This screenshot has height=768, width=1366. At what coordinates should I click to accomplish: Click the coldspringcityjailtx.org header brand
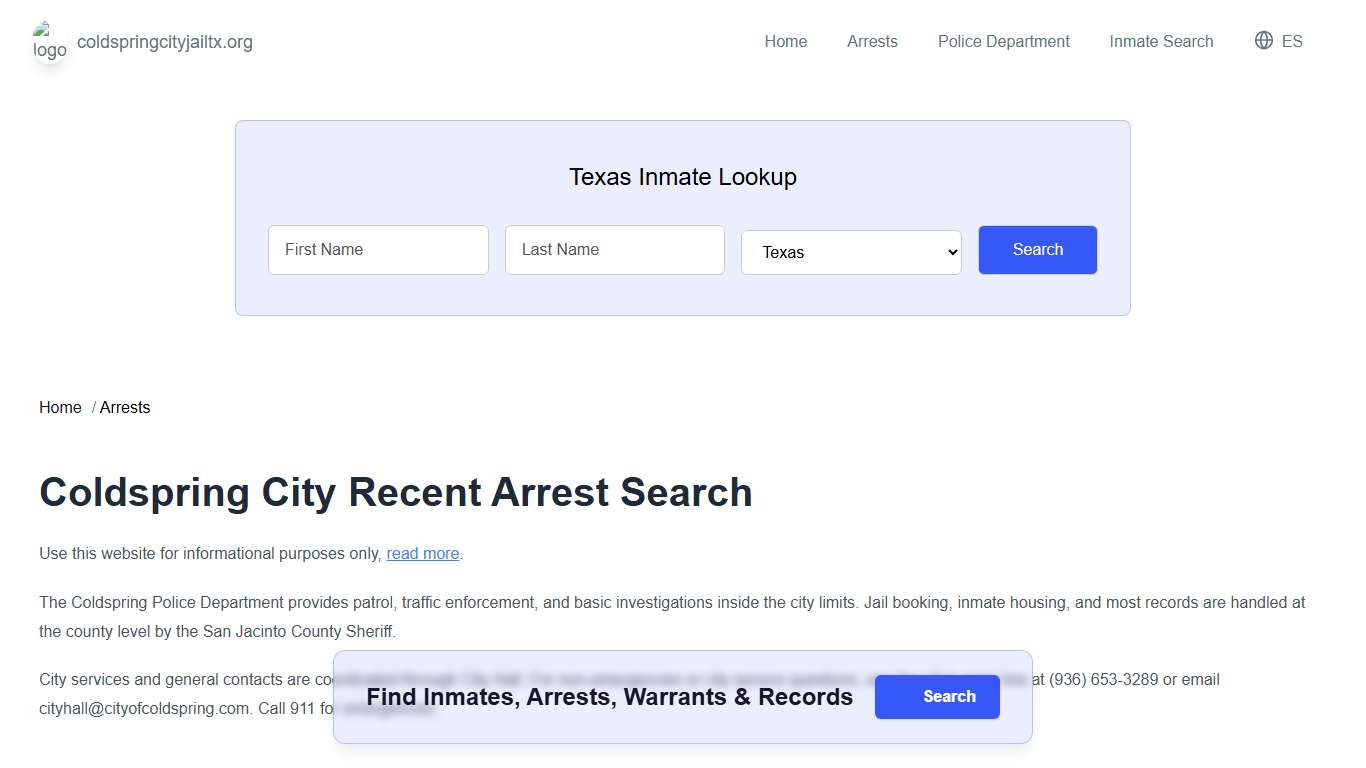tap(165, 42)
